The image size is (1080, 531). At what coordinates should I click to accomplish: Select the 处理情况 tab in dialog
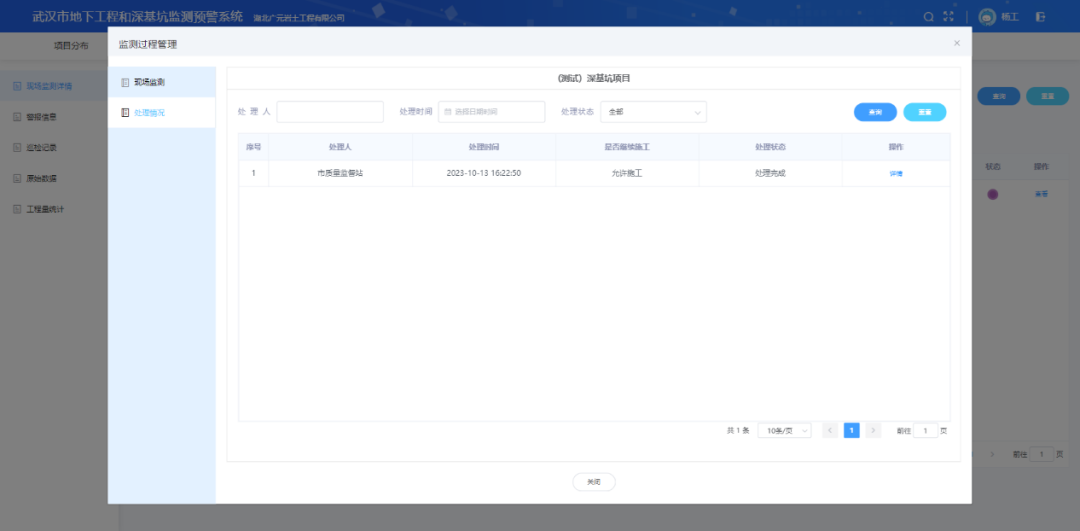pyautogui.click(x=150, y=113)
